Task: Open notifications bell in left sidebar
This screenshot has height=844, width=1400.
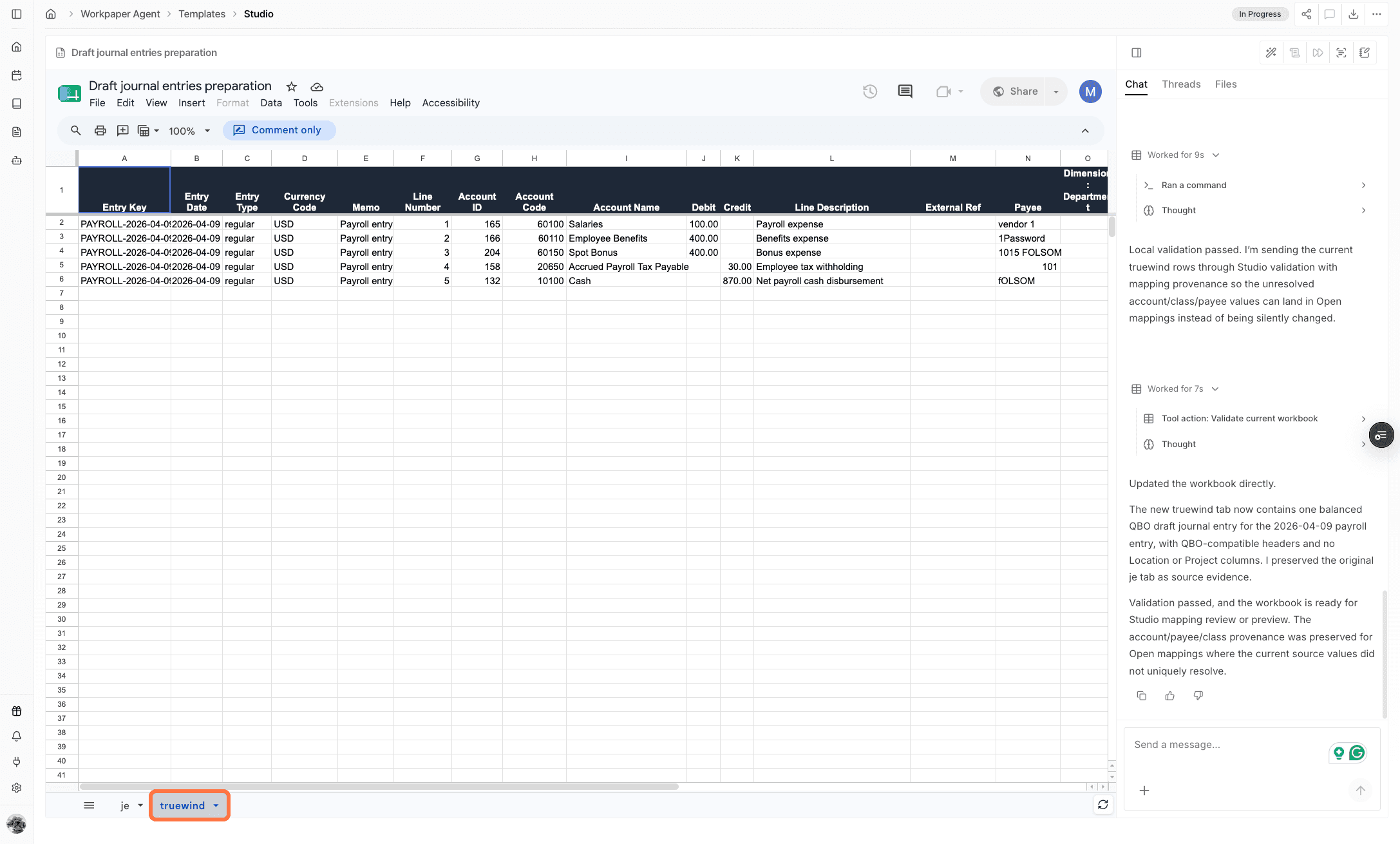Action: [x=17, y=736]
